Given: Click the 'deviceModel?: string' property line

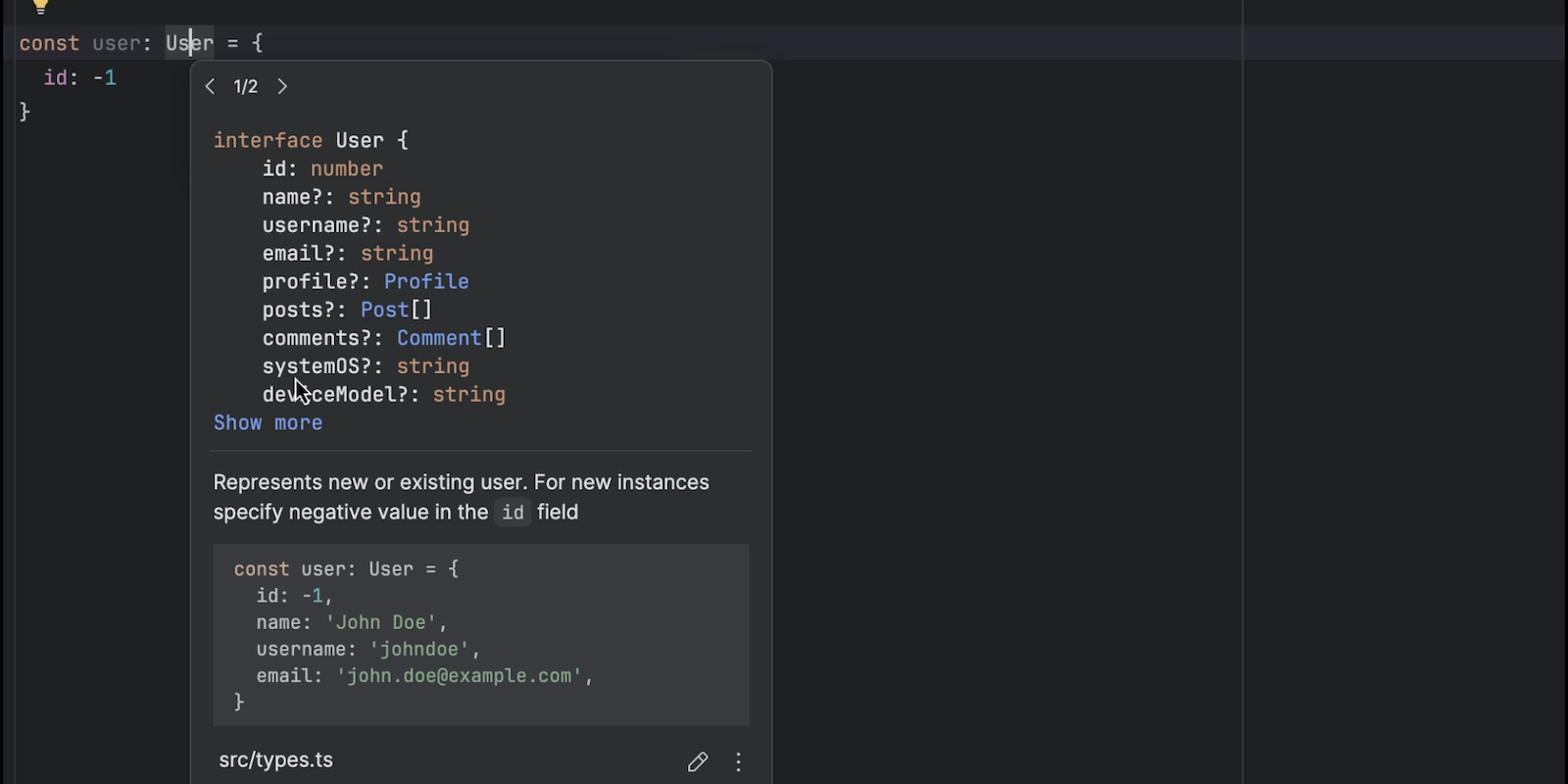Looking at the screenshot, I should tap(384, 395).
